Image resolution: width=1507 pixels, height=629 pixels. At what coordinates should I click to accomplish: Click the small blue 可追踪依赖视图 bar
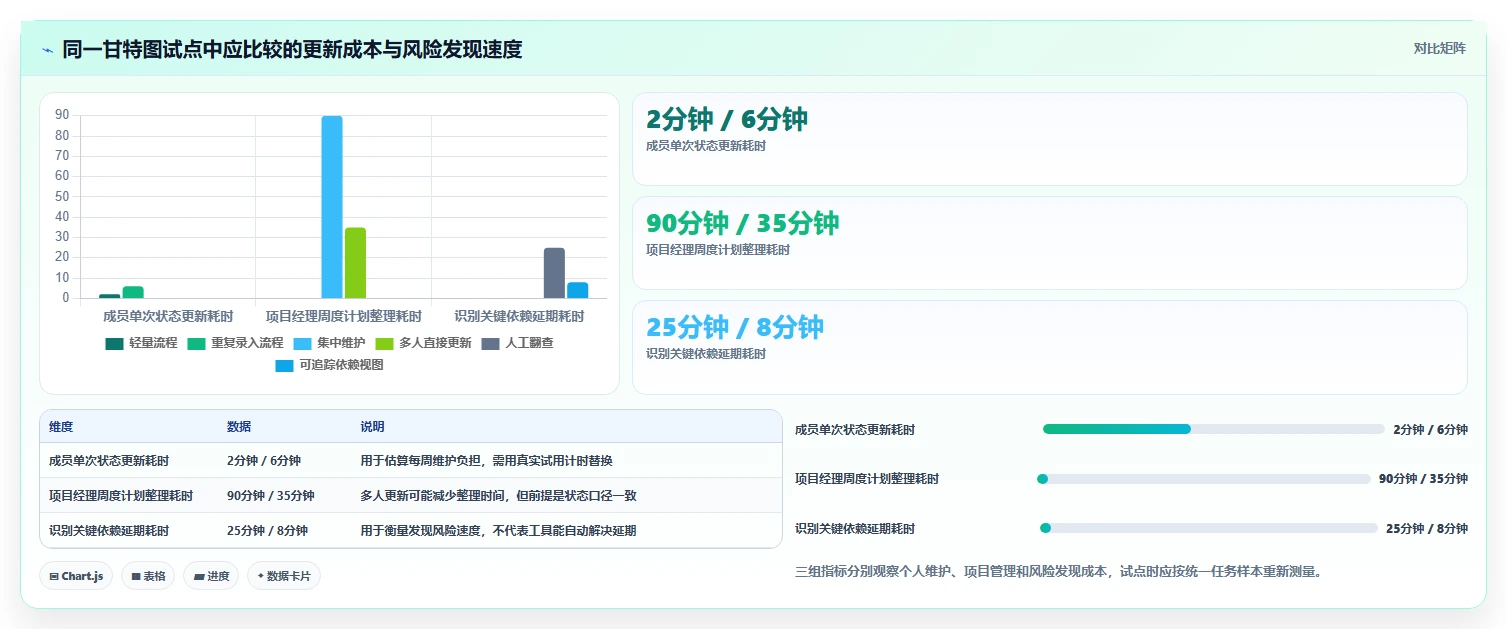[577, 290]
